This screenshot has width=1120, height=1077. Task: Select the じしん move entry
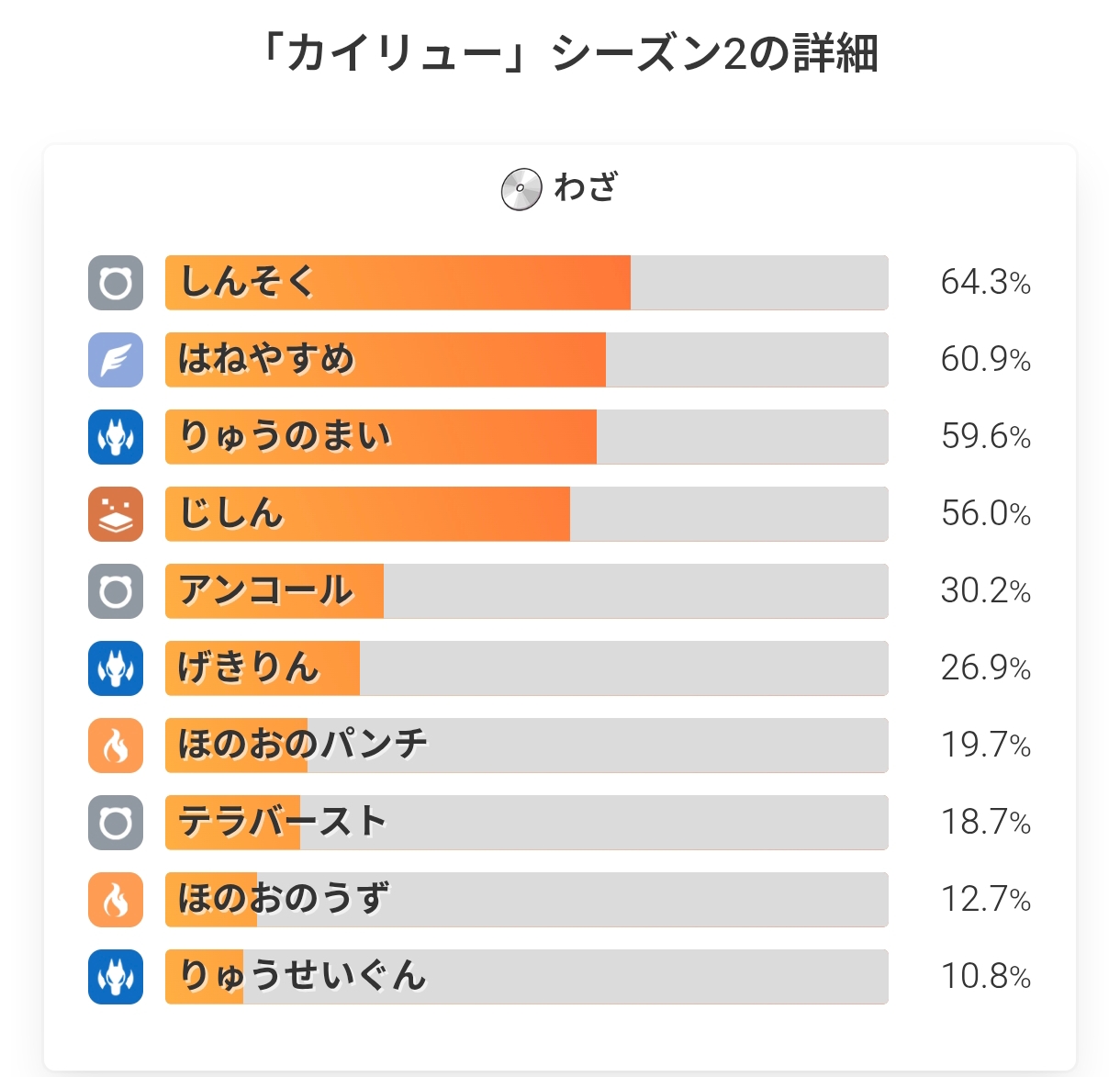[526, 514]
